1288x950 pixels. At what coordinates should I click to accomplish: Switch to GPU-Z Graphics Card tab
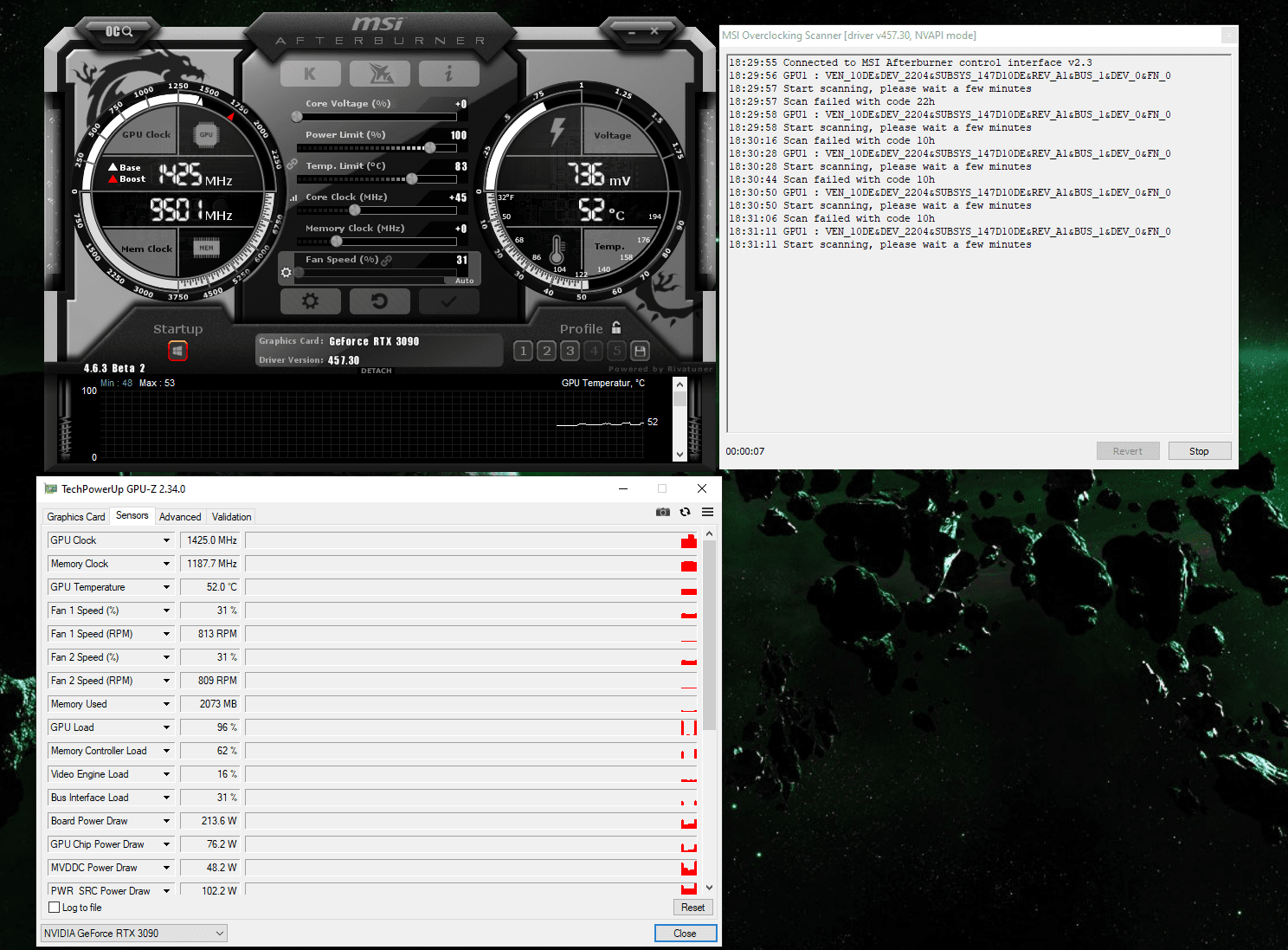(x=76, y=517)
